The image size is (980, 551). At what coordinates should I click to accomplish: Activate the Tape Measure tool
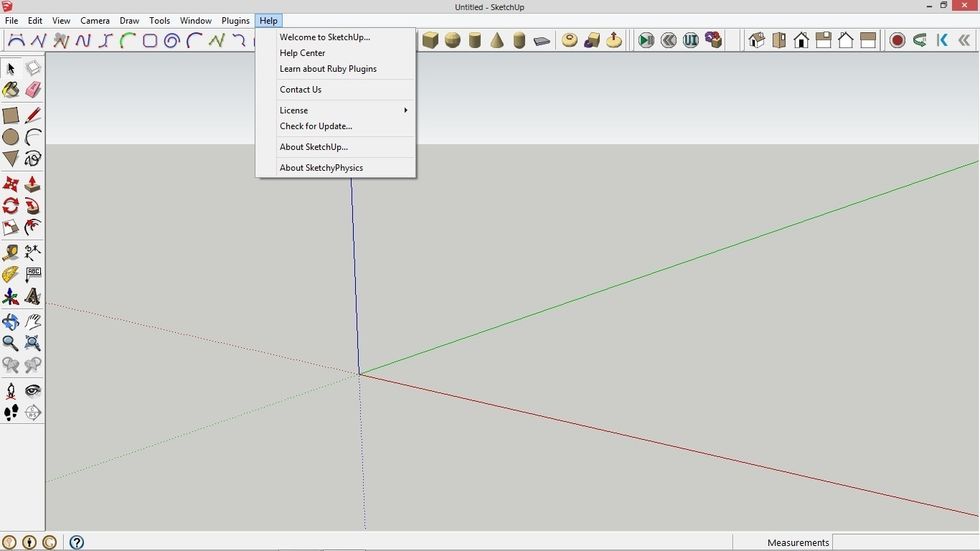click(11, 252)
